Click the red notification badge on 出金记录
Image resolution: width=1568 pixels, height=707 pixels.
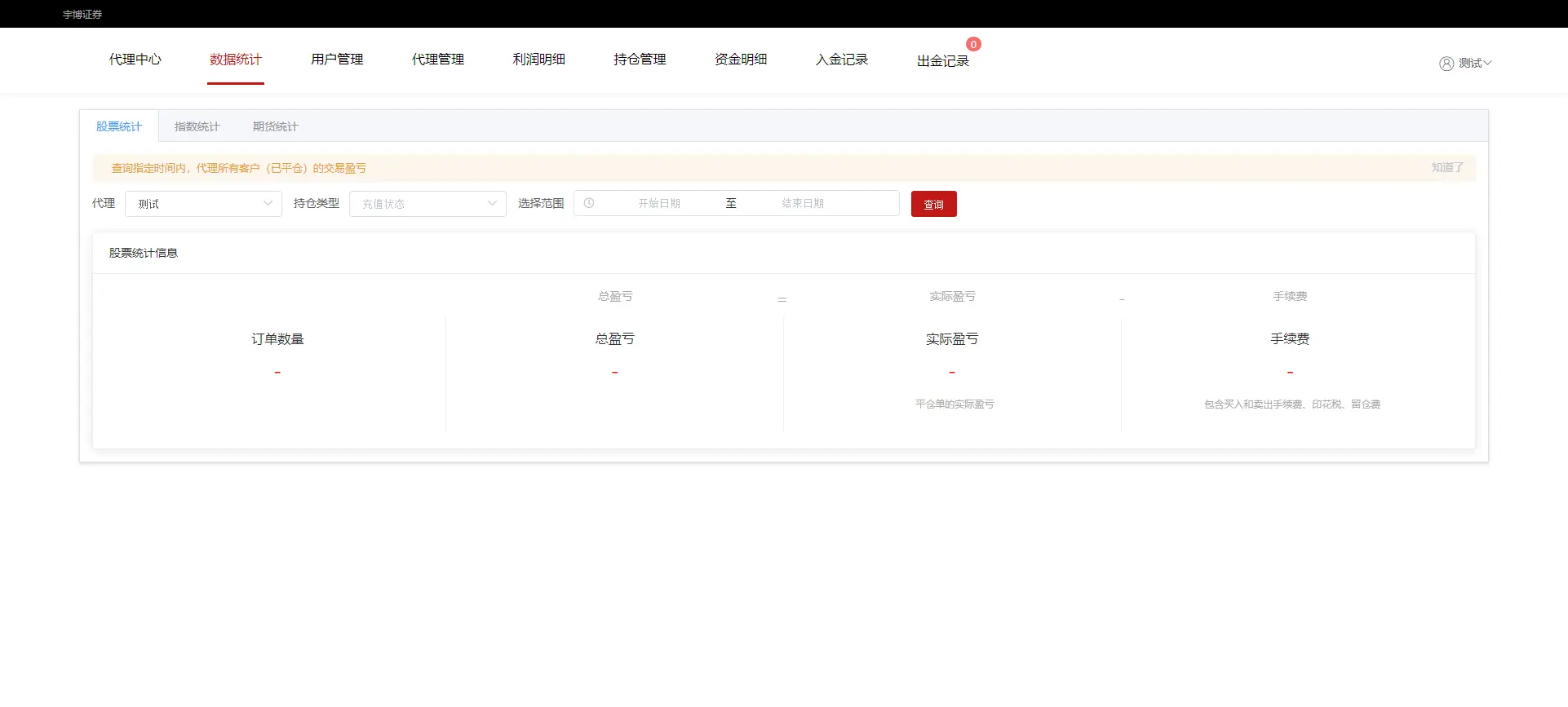coord(972,44)
